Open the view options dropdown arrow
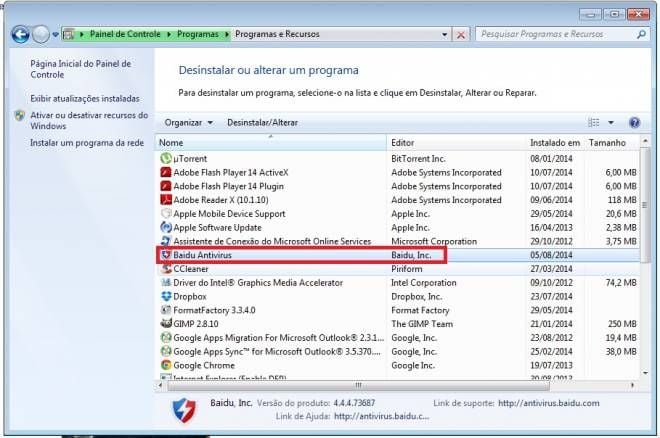660x438 pixels. coord(611,122)
